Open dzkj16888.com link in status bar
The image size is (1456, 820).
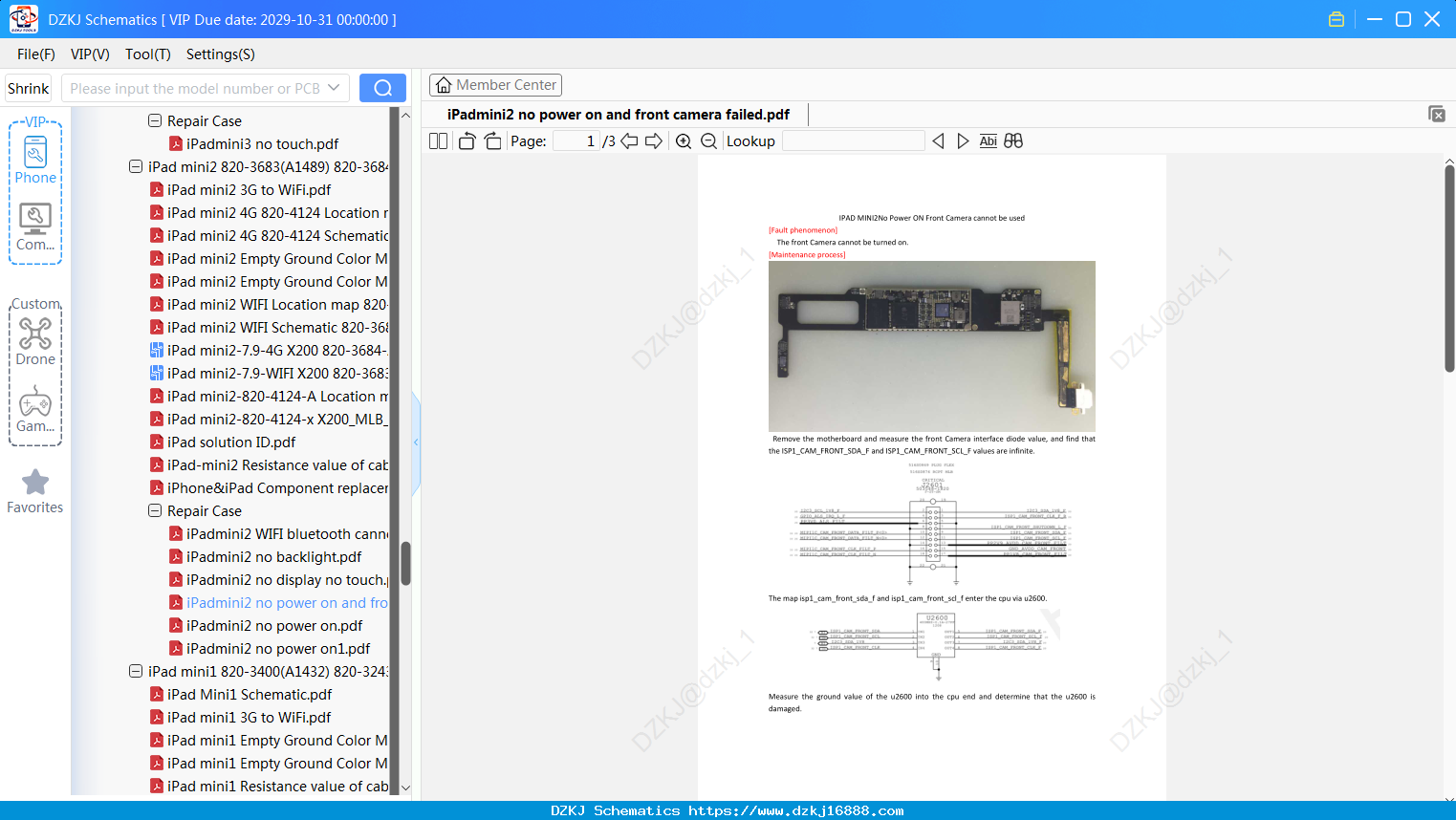tap(795, 810)
